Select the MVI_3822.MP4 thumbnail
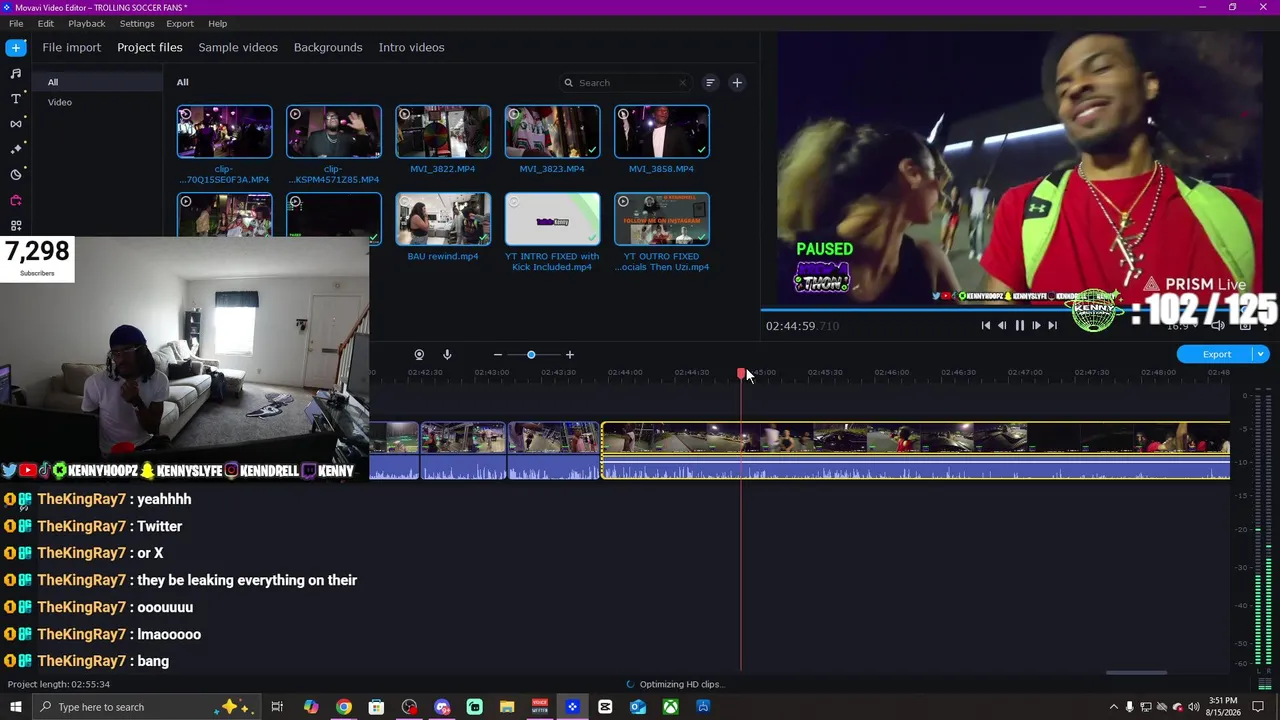The height and width of the screenshot is (720, 1280). pyautogui.click(x=443, y=132)
